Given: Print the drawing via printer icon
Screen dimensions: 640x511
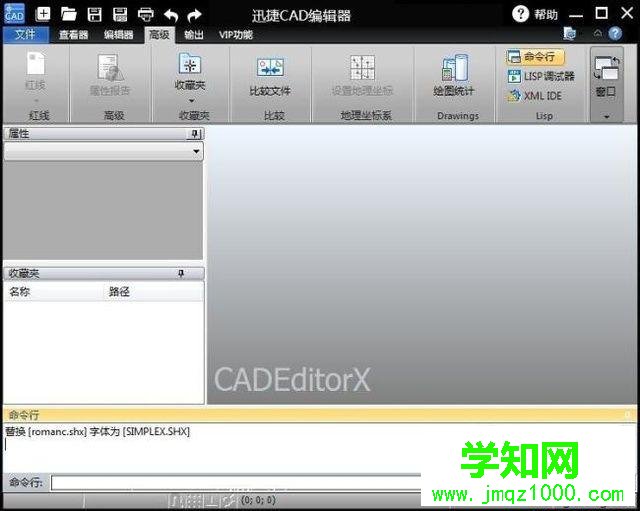Looking at the screenshot, I should point(146,15).
